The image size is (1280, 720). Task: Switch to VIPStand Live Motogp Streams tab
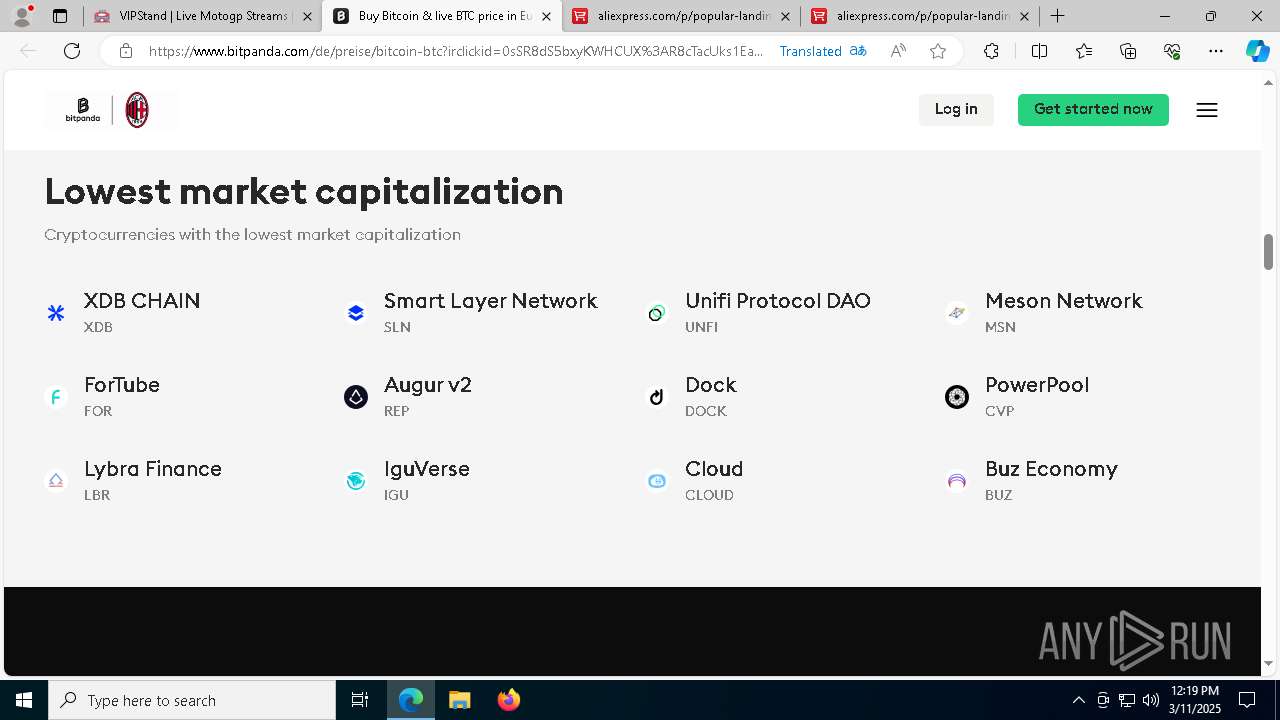tap(203, 16)
